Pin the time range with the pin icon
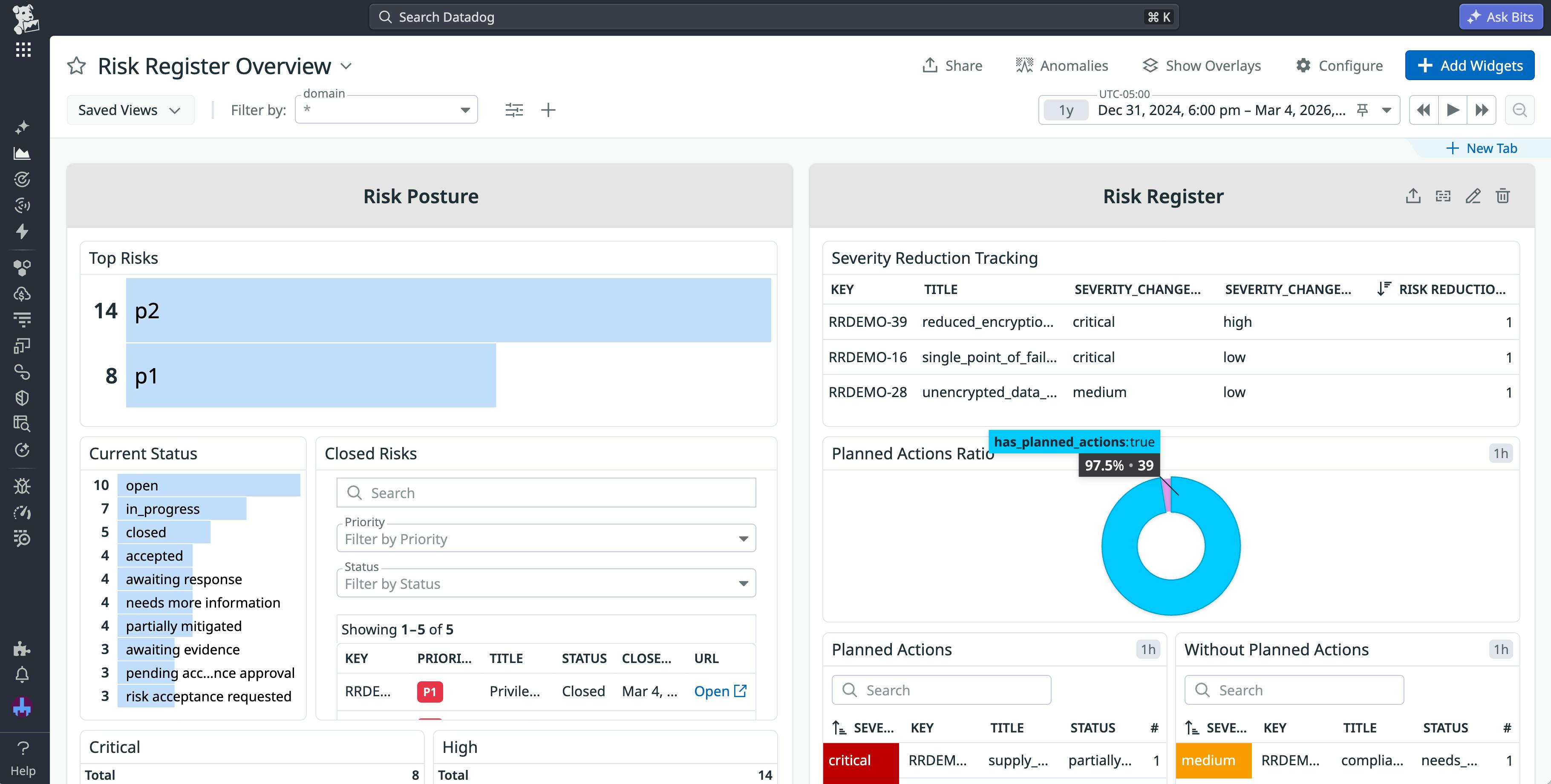The image size is (1551, 784). [x=1362, y=110]
